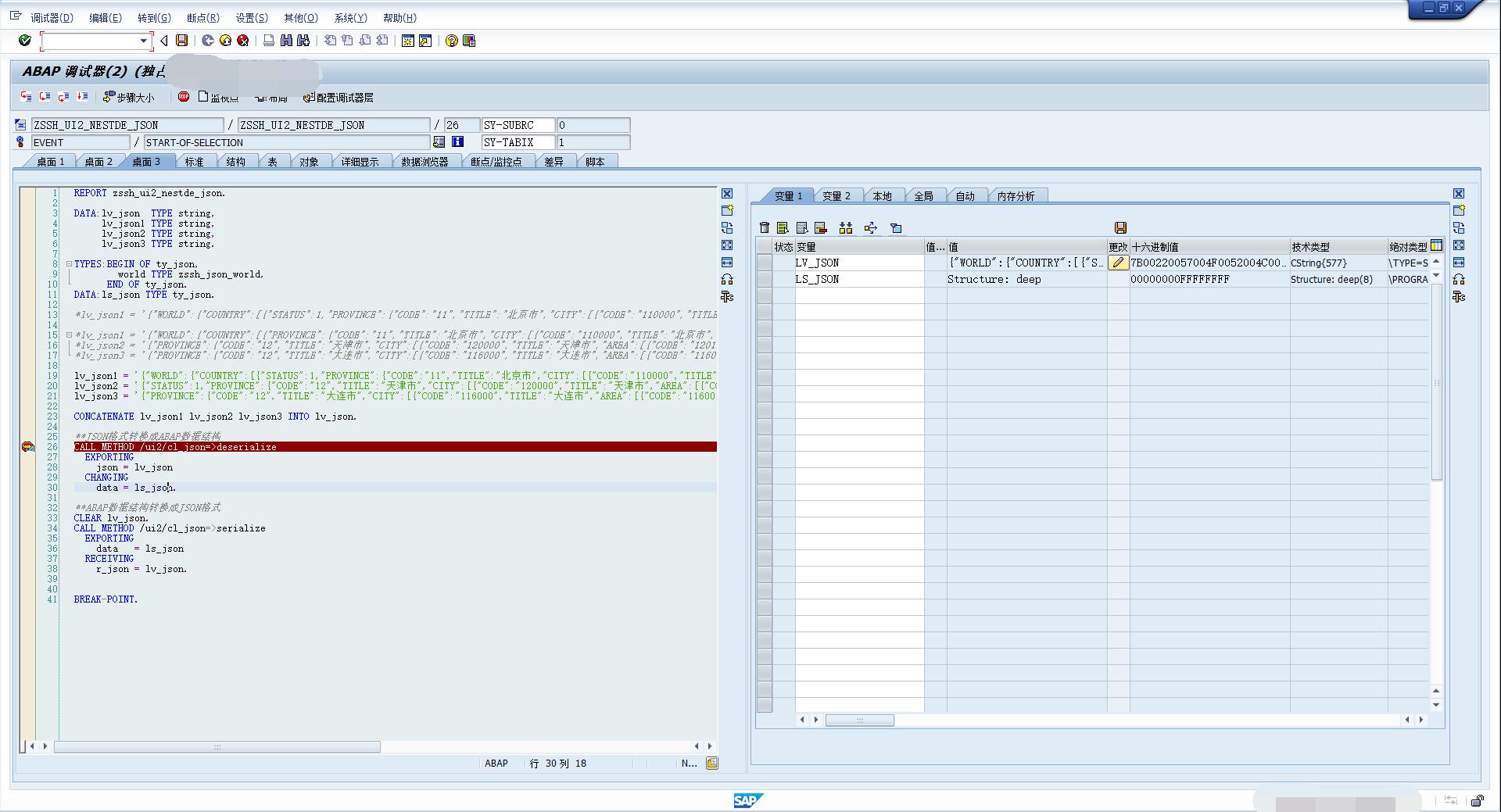This screenshot has width=1501, height=812.
Task: Click the yellow Help question mark icon
Action: coord(452,41)
